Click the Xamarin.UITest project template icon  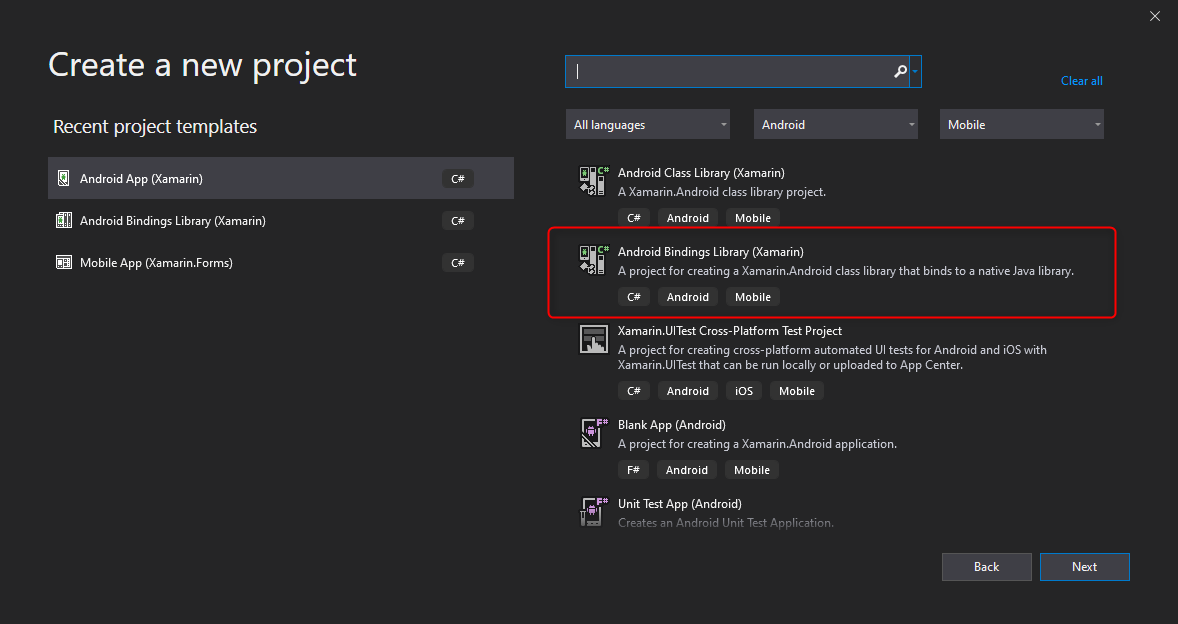[x=594, y=339]
